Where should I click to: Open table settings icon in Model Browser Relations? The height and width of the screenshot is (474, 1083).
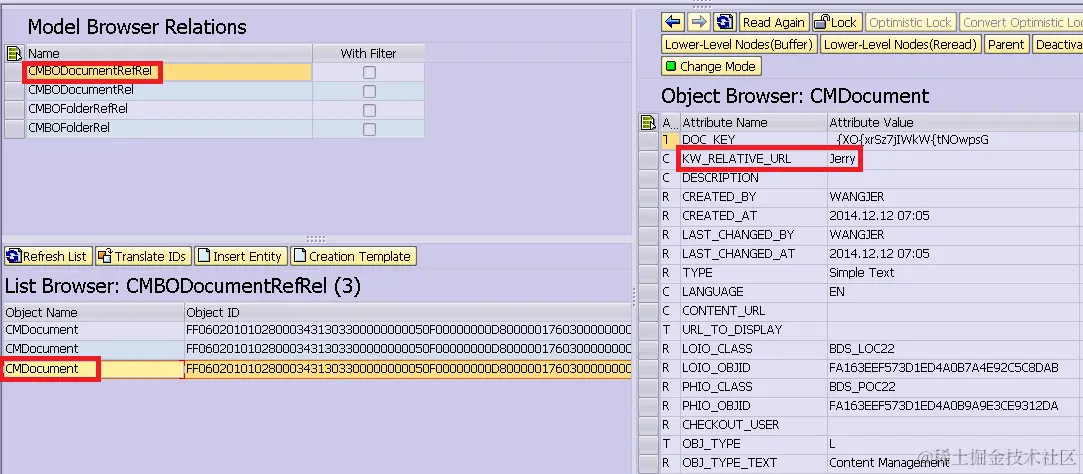pos(15,53)
